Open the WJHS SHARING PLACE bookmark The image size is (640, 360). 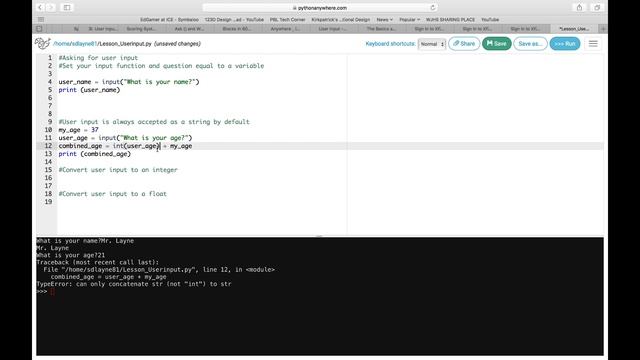[450, 20]
